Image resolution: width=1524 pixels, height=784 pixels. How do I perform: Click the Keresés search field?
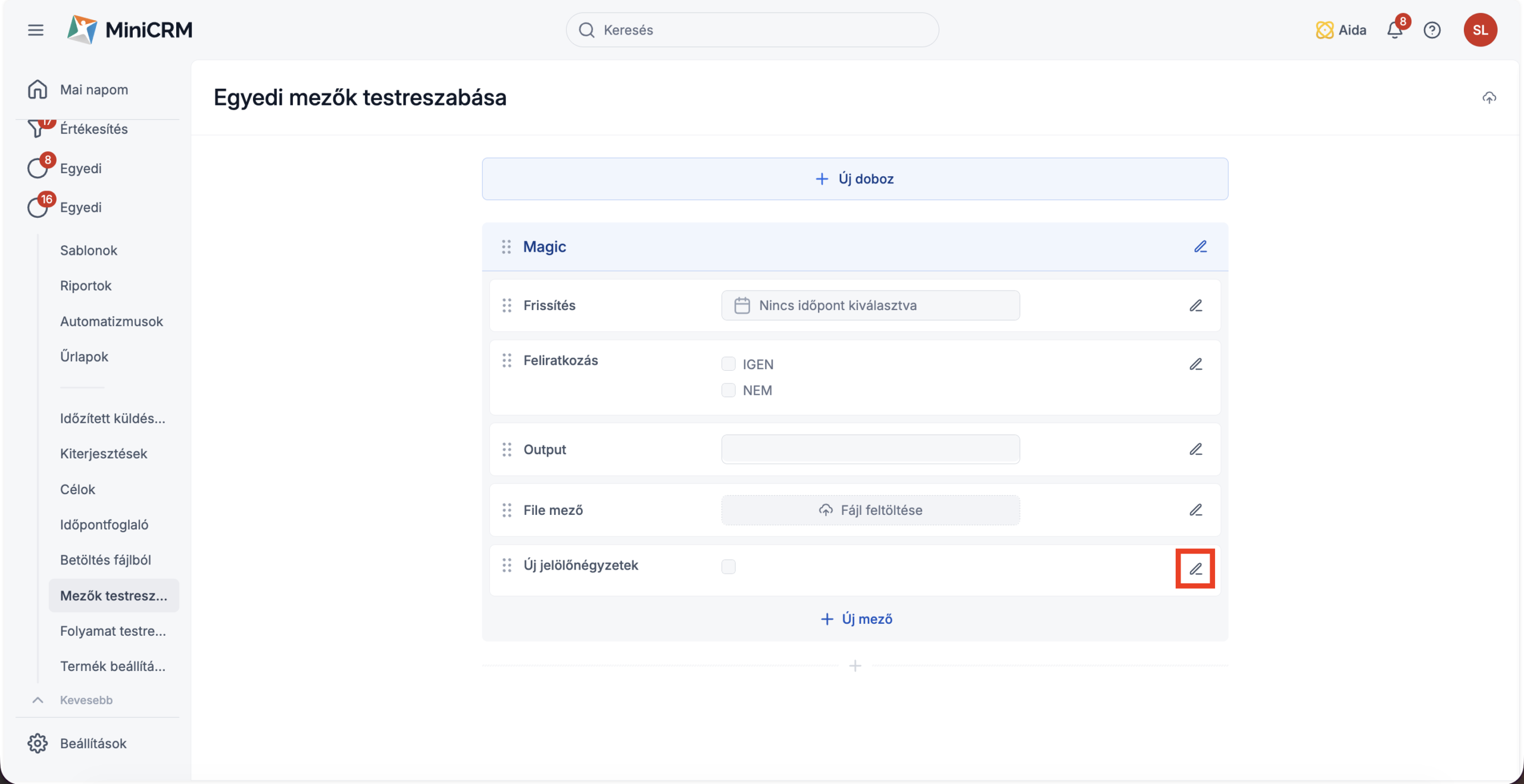[752, 30]
